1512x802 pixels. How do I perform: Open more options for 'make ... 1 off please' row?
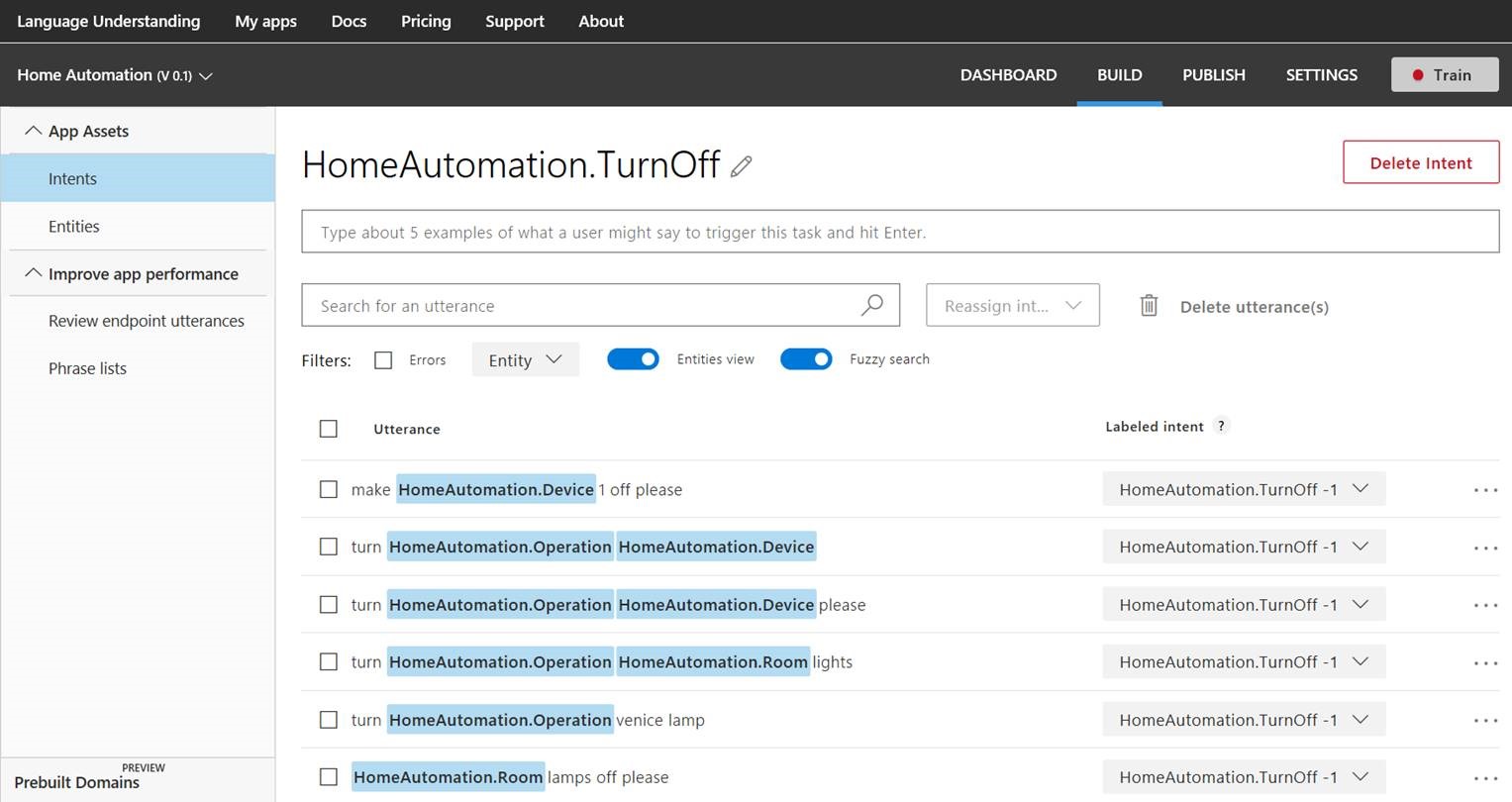point(1485,490)
